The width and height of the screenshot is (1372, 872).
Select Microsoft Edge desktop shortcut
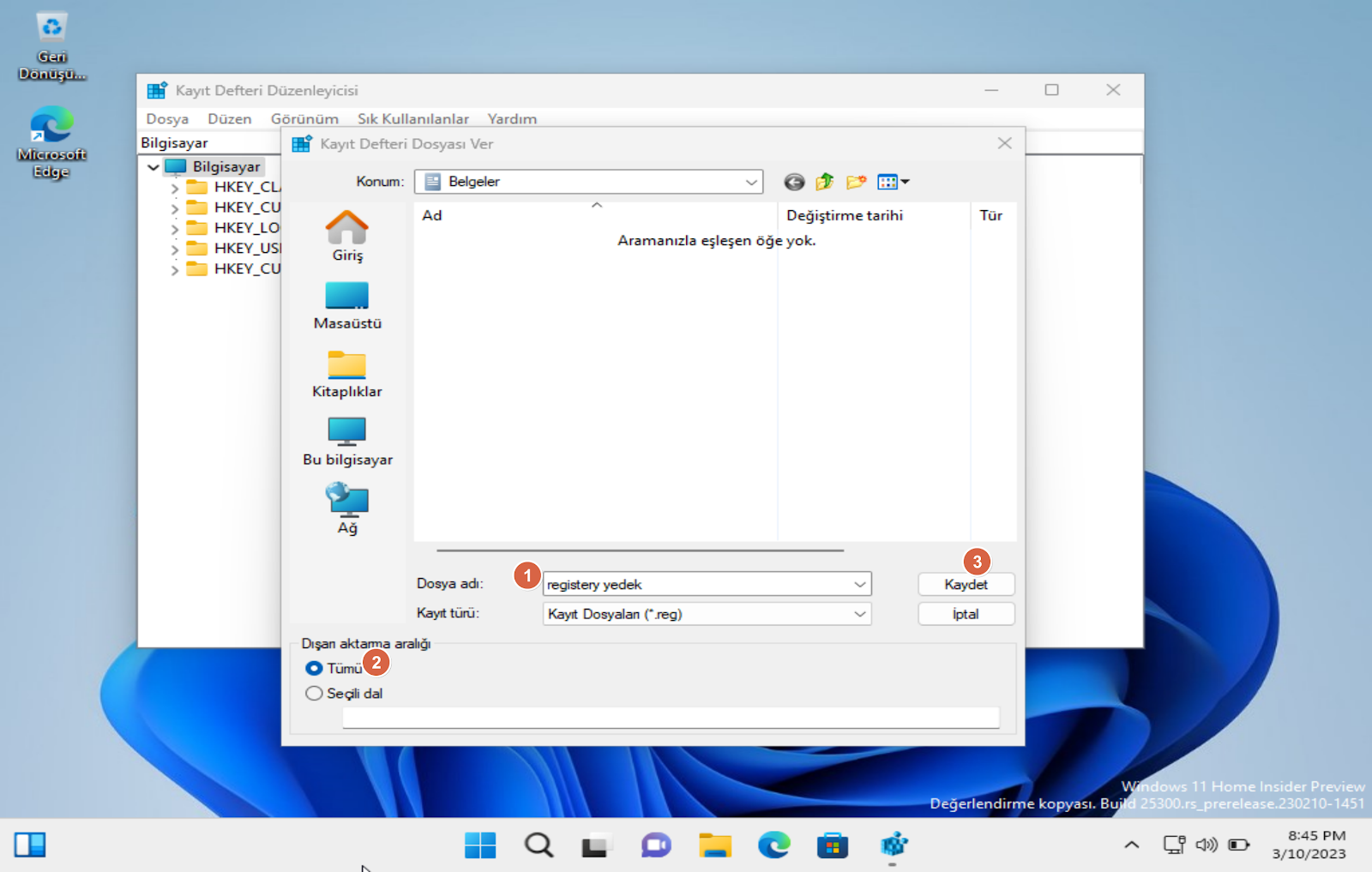[x=51, y=142]
